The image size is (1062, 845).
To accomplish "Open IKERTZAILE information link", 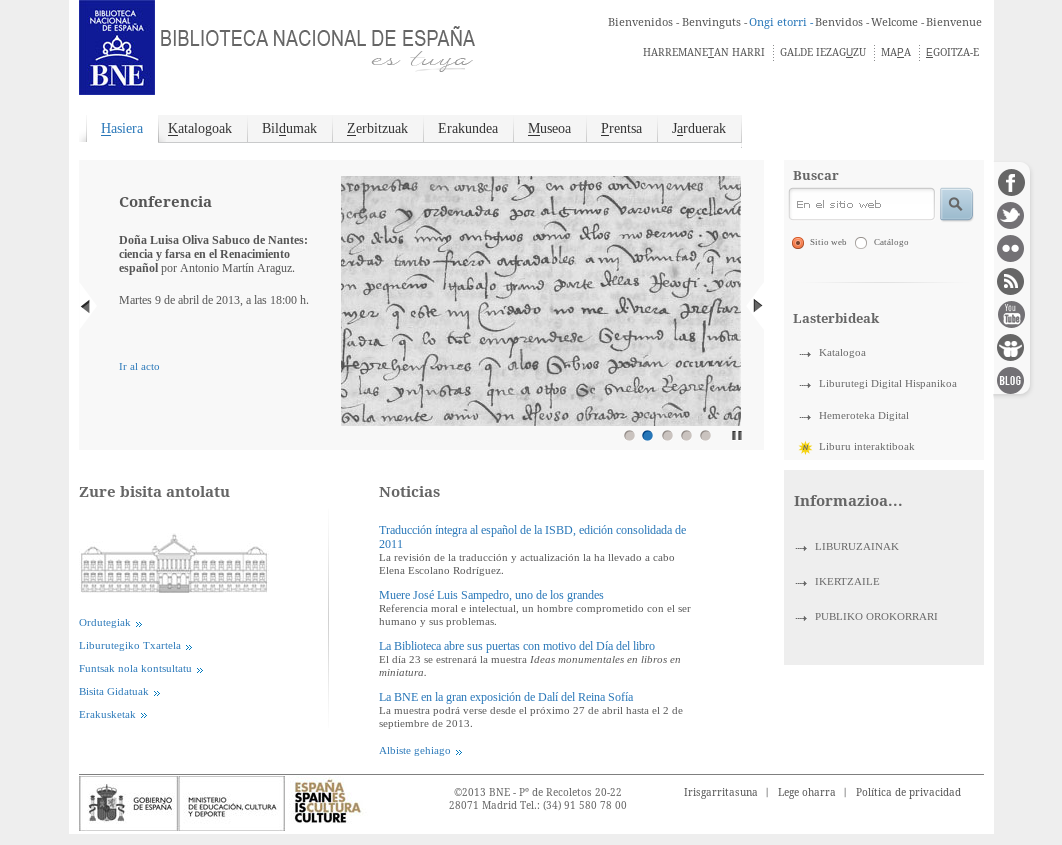I will 847,582.
